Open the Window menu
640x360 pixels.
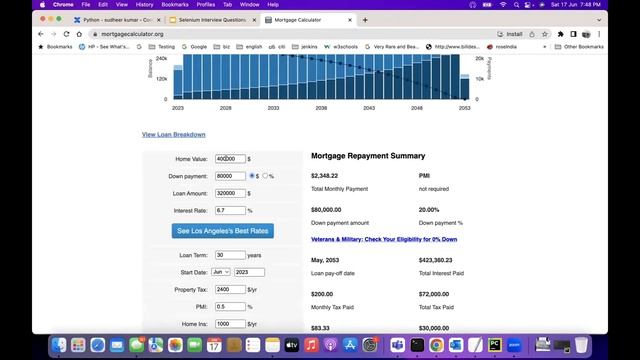pos(249,5)
